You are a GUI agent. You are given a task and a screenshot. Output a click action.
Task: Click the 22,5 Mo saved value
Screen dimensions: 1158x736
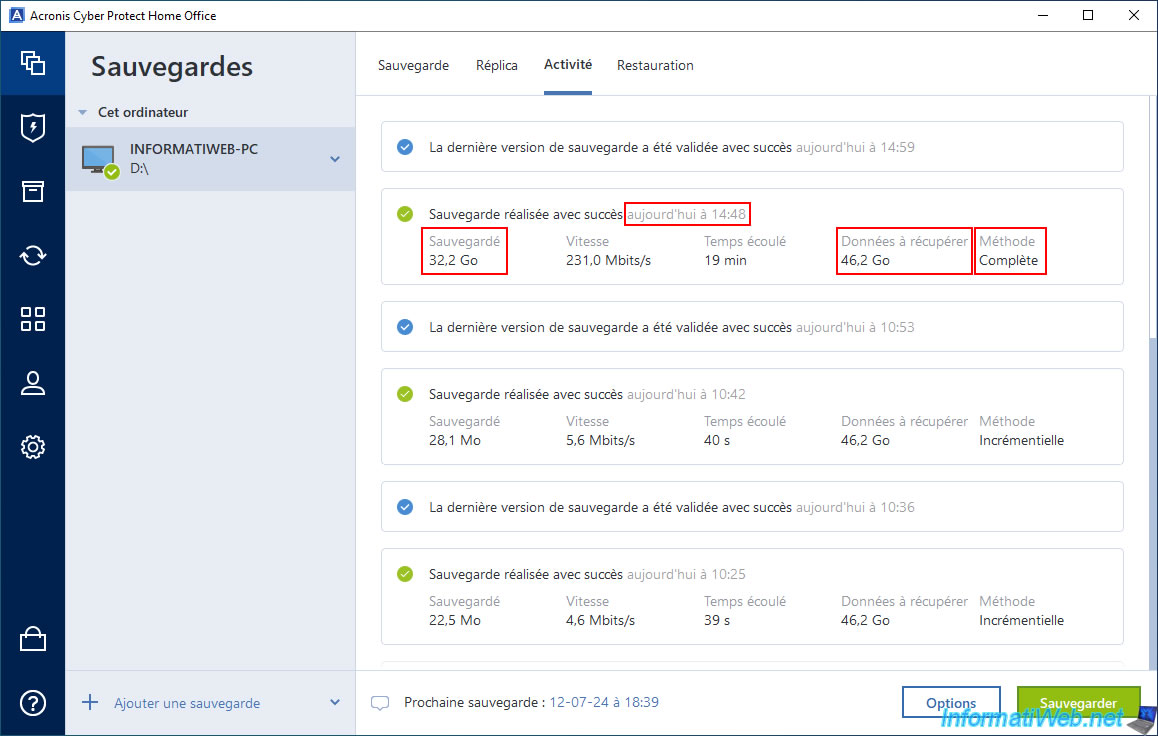455,621
